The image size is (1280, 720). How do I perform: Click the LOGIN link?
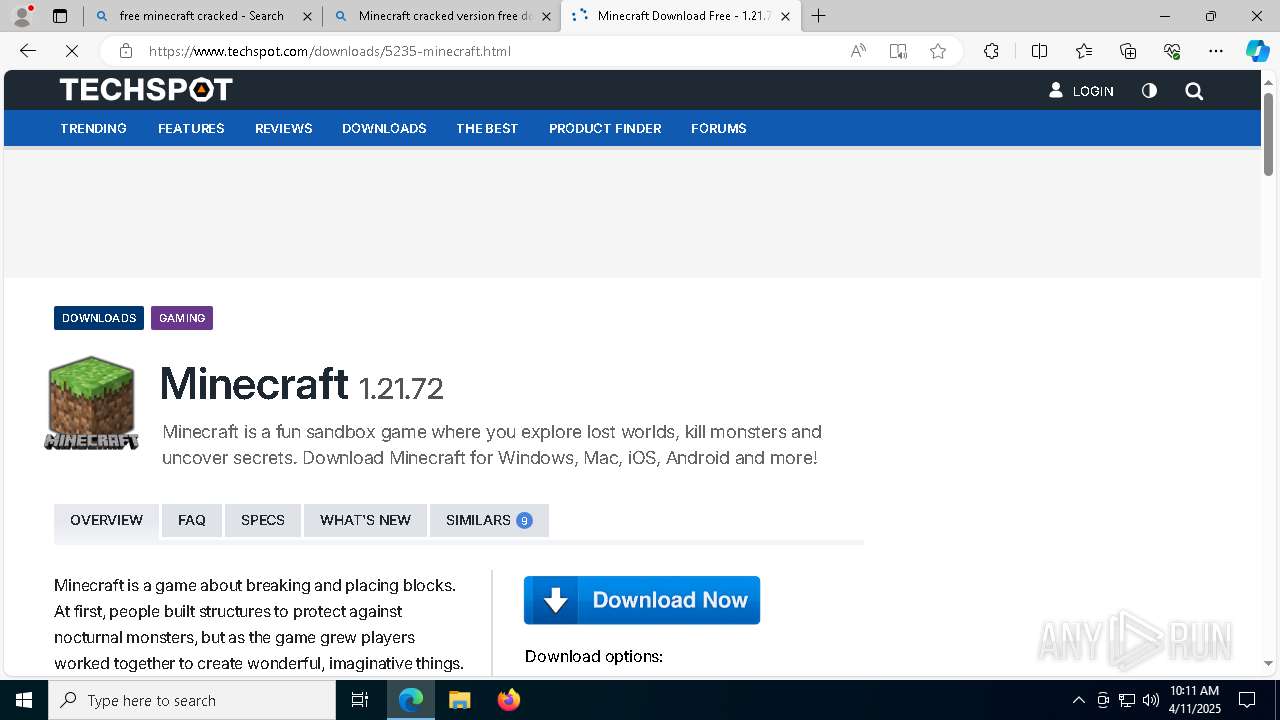(x=1081, y=91)
